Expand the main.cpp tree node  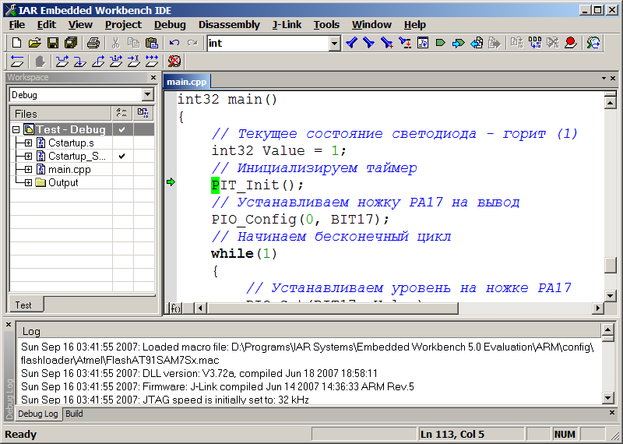pyautogui.click(x=28, y=170)
